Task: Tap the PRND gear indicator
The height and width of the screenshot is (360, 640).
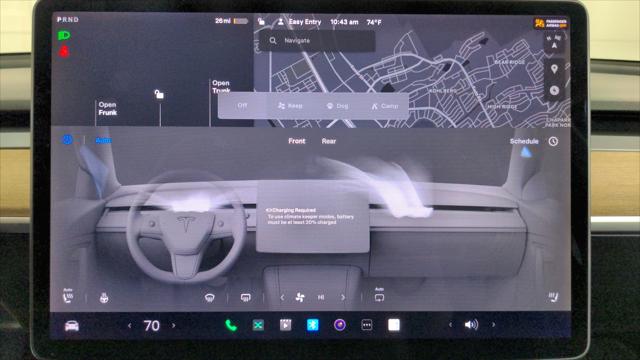Action: click(68, 19)
